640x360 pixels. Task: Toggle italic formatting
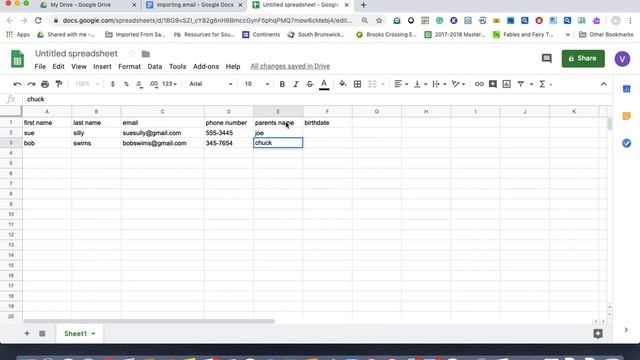[296, 84]
